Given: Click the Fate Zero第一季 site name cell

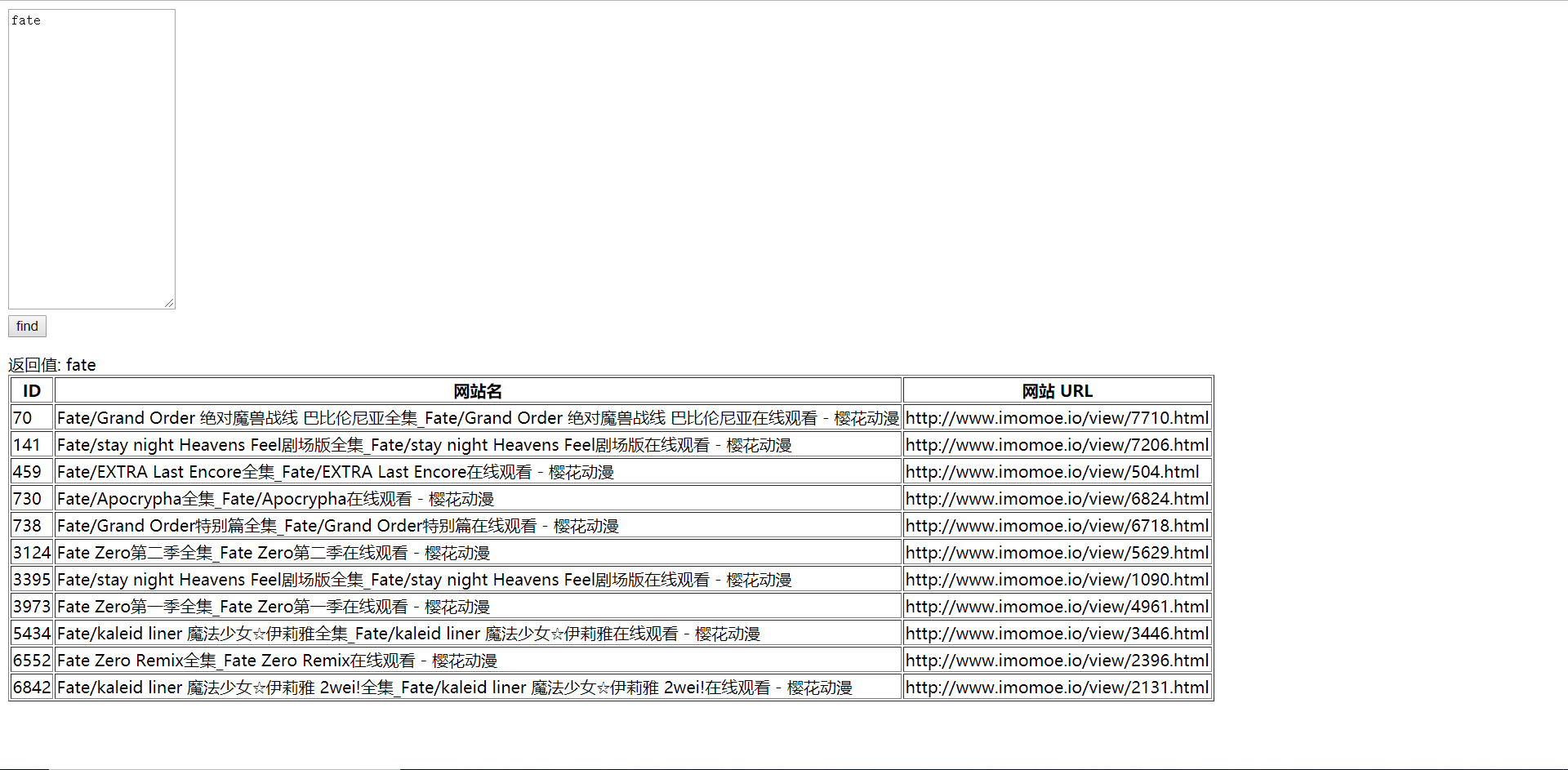Looking at the screenshot, I should coord(478,607).
